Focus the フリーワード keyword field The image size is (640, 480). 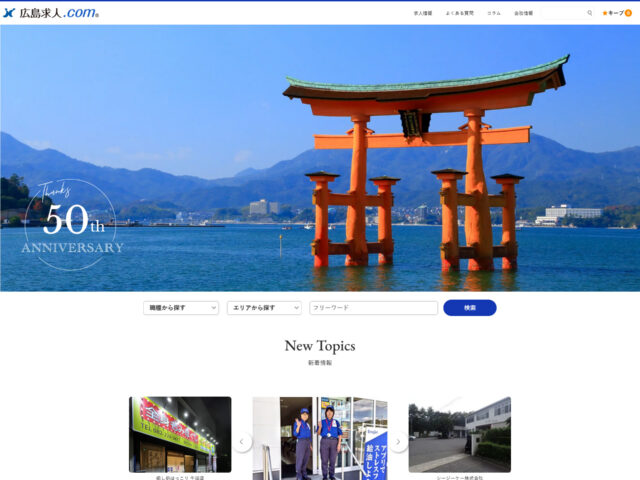pyautogui.click(x=373, y=308)
